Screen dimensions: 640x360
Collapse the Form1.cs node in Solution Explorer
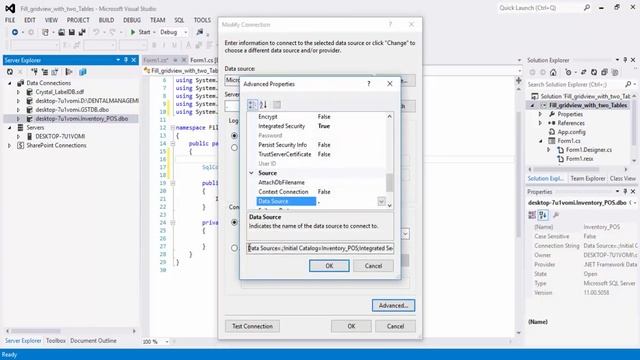(541, 141)
